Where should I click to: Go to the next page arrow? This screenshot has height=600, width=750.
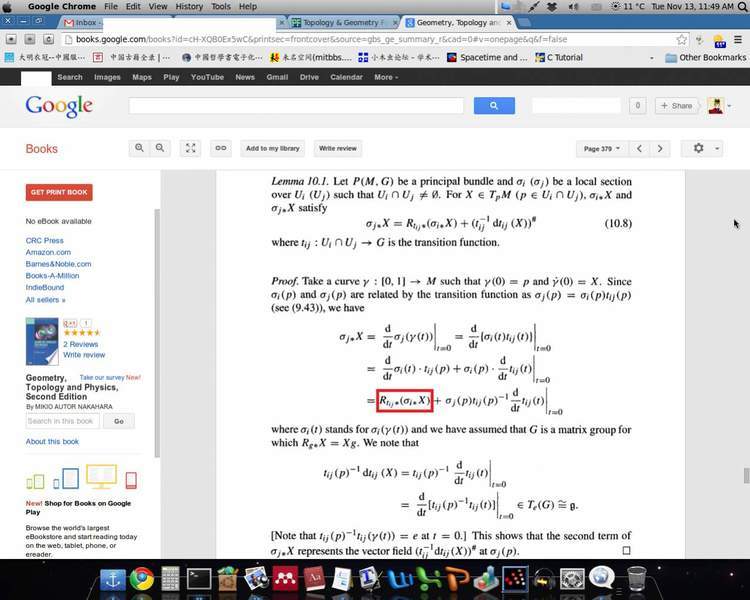[x=659, y=148]
